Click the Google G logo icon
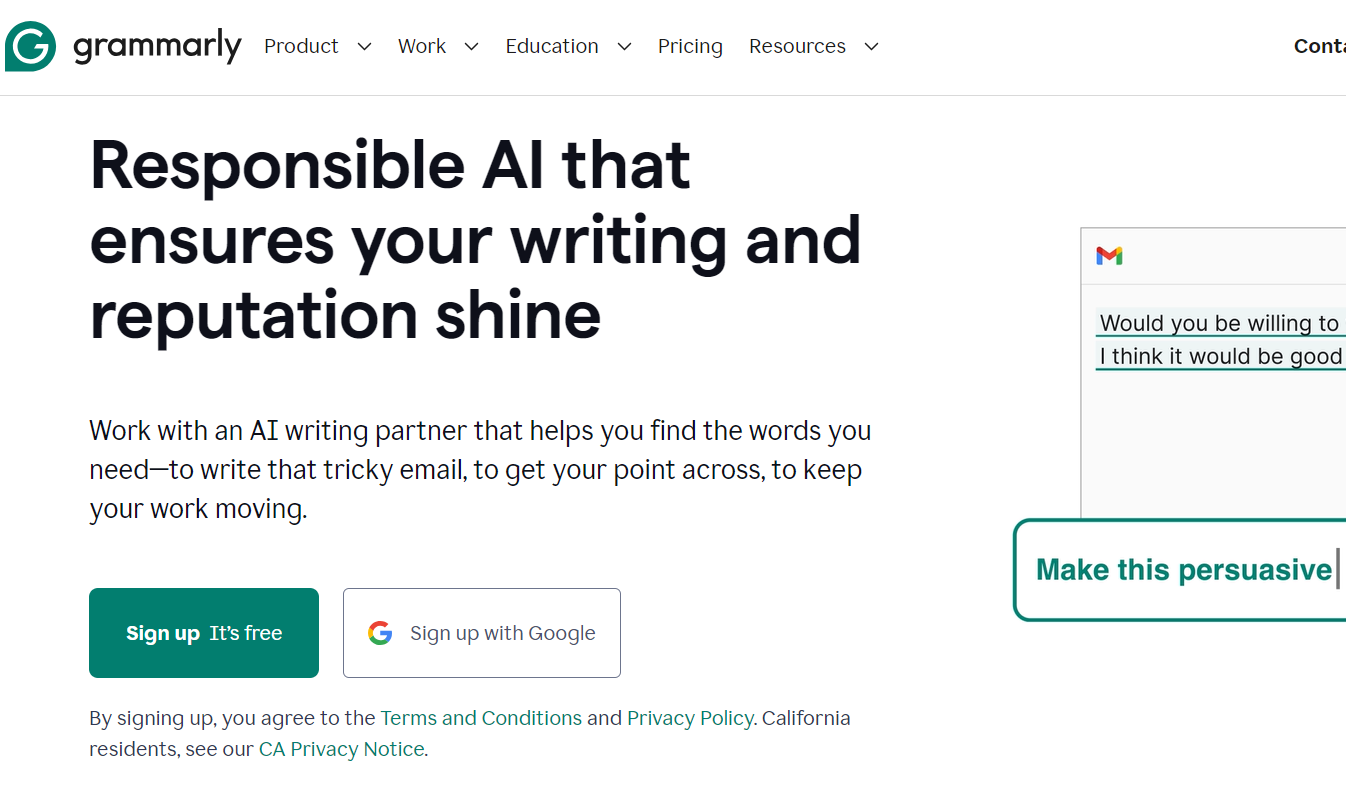 [x=380, y=633]
